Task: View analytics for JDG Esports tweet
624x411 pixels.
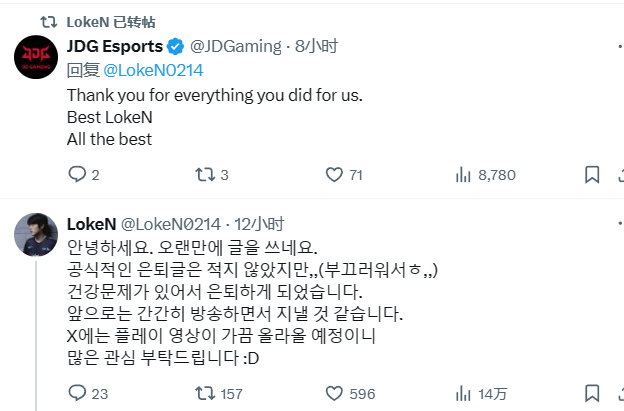Action: pos(463,175)
